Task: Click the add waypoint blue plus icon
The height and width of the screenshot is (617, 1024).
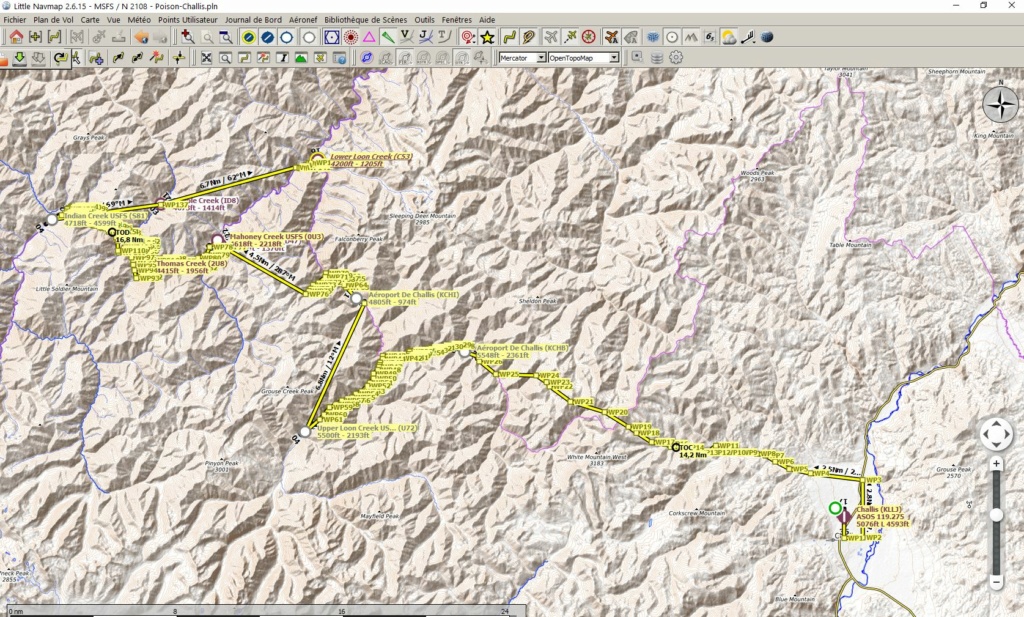Action: 96,58
